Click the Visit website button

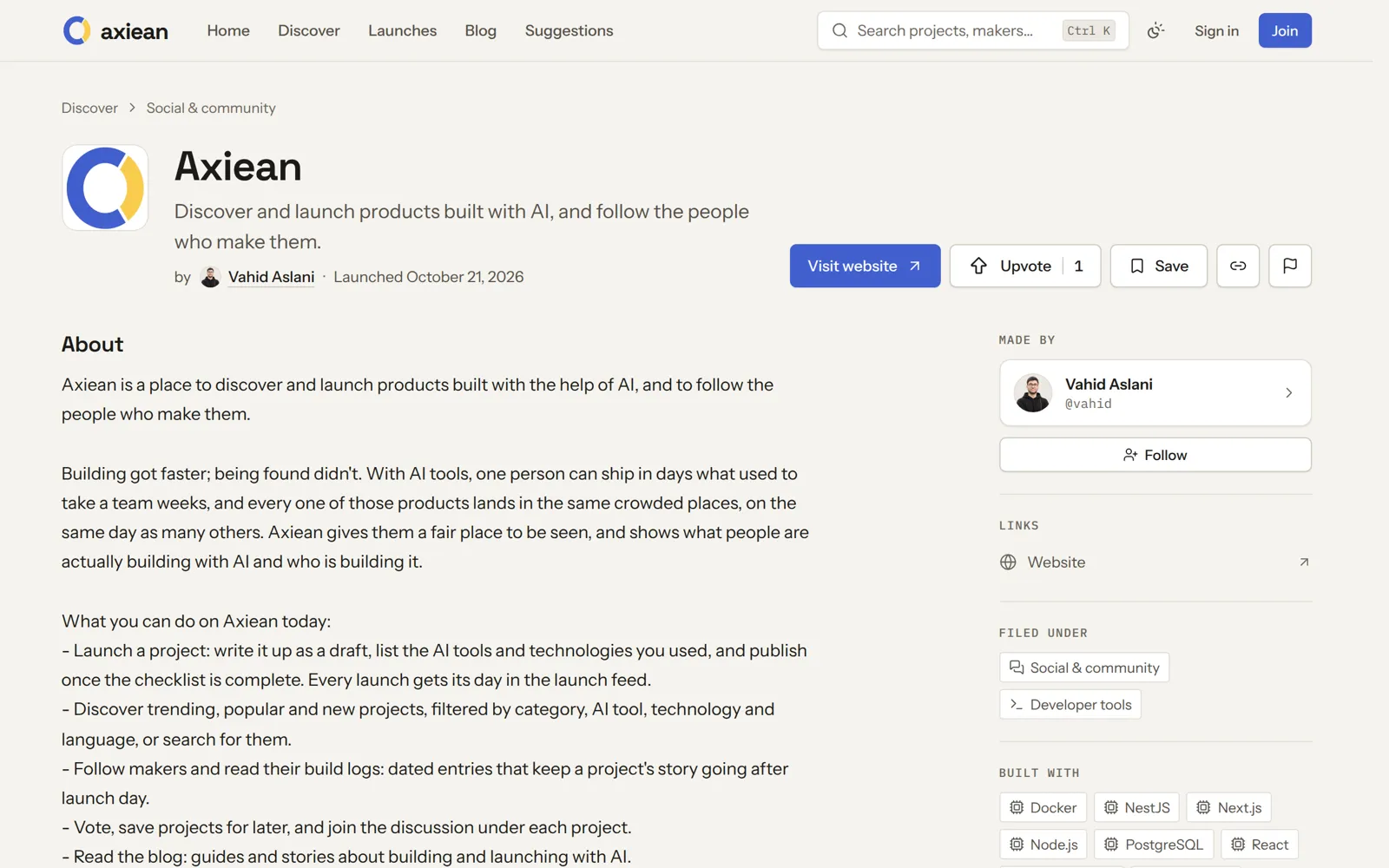[865, 266]
